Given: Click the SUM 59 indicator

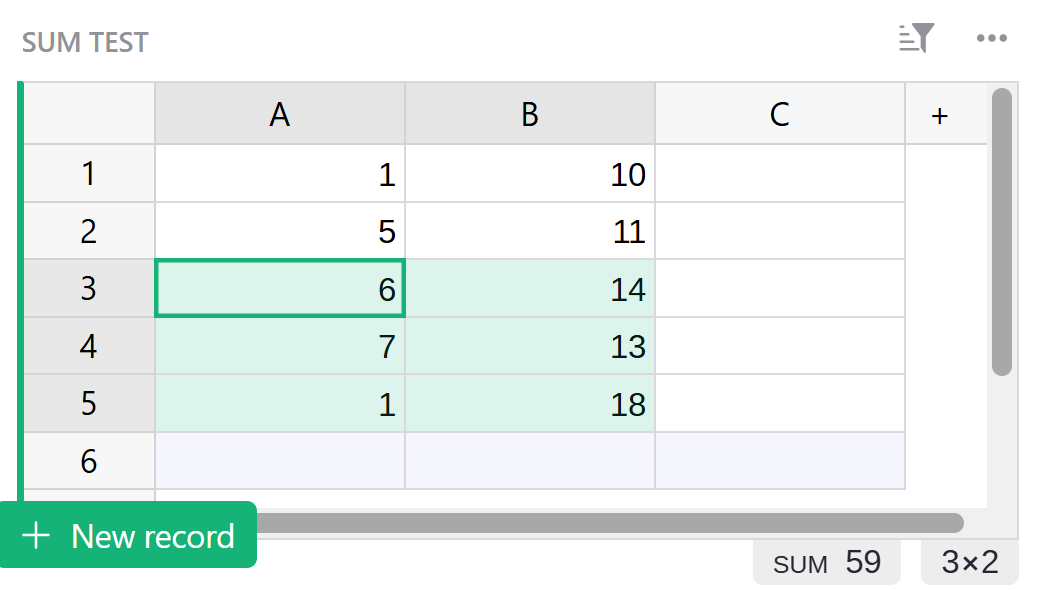Looking at the screenshot, I should point(827,563).
